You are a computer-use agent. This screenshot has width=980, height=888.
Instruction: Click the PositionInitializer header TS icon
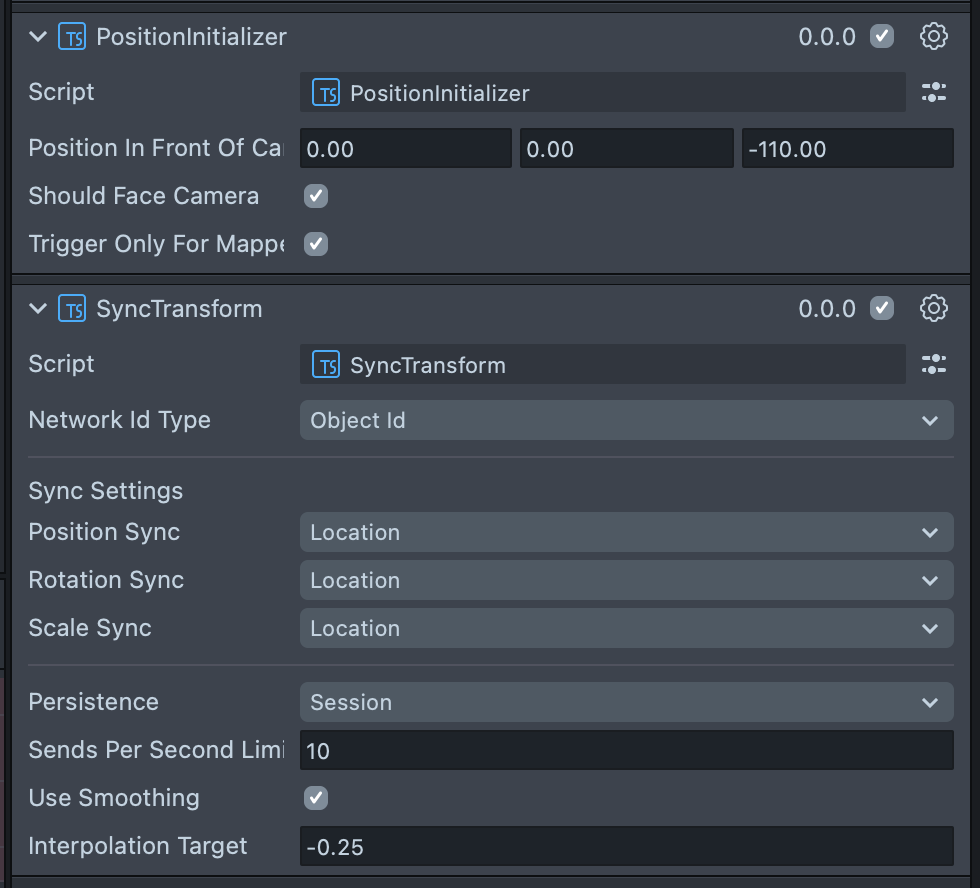[x=72, y=37]
